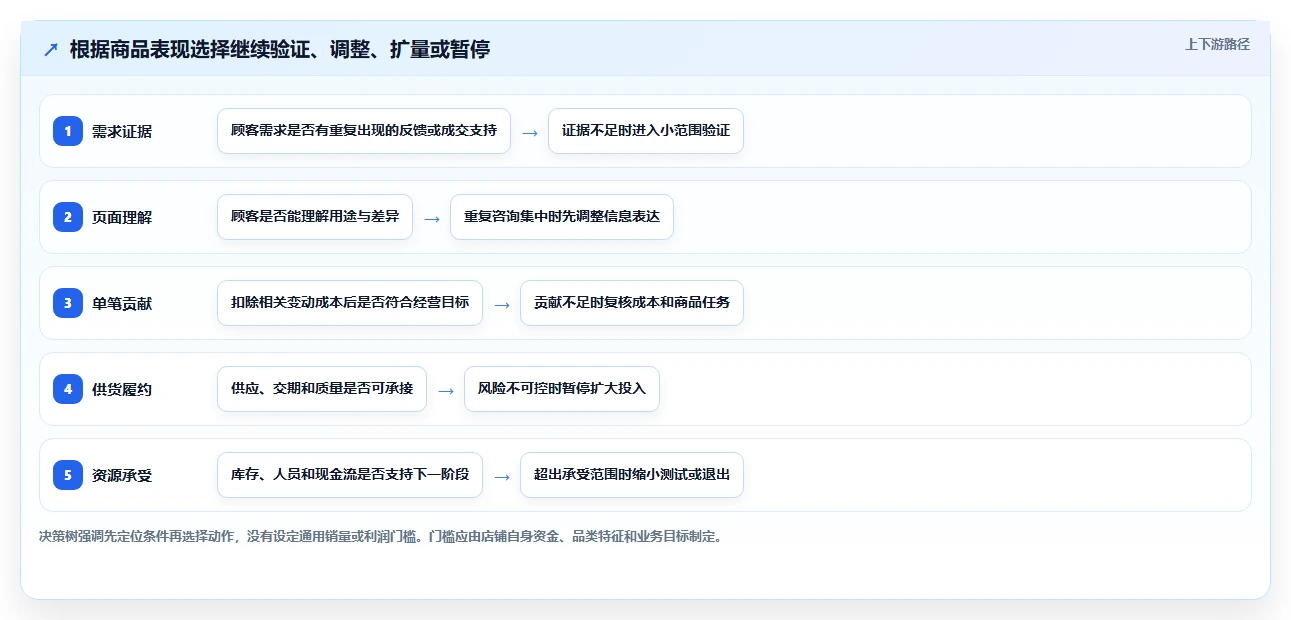Click the footnote starting with 决策树强调先定位条件

point(381,536)
